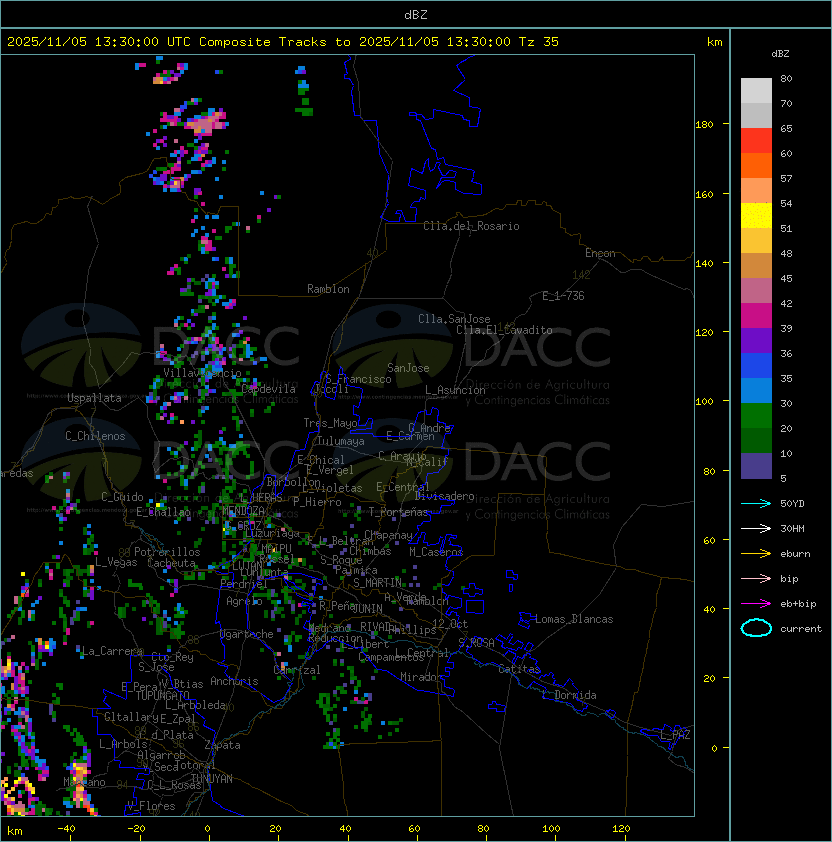This screenshot has height=842, width=832.
Task: Click the Tulumaya label
Action: point(341,441)
